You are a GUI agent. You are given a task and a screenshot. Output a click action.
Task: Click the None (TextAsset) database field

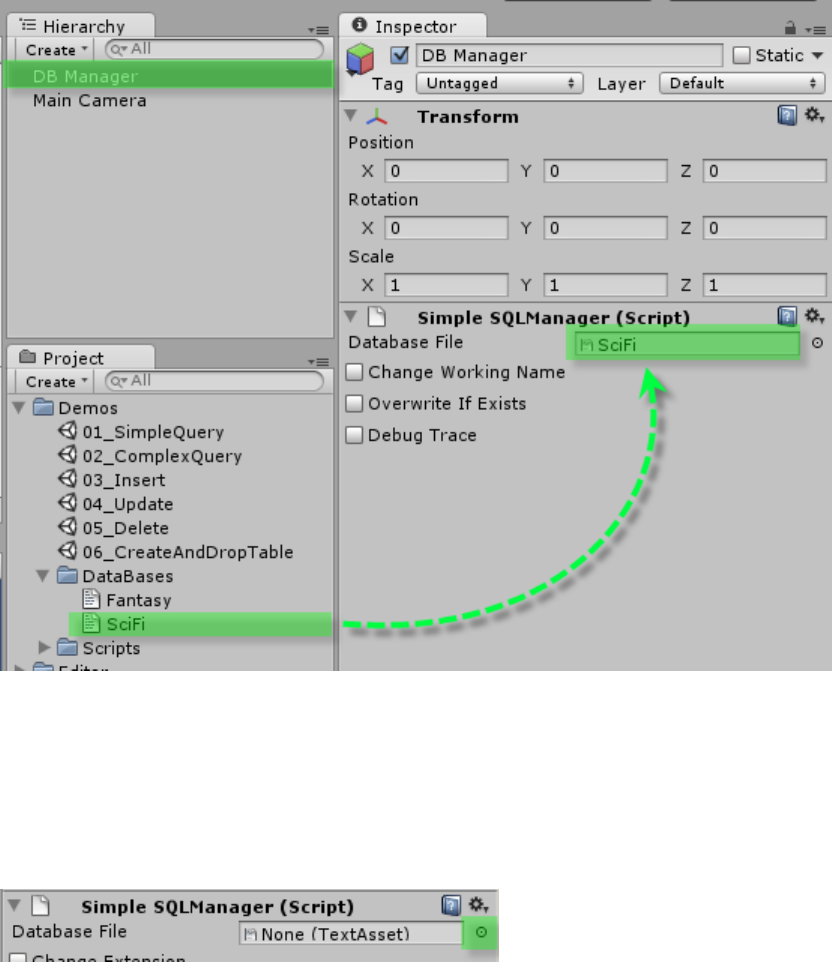pyautogui.click(x=350, y=933)
